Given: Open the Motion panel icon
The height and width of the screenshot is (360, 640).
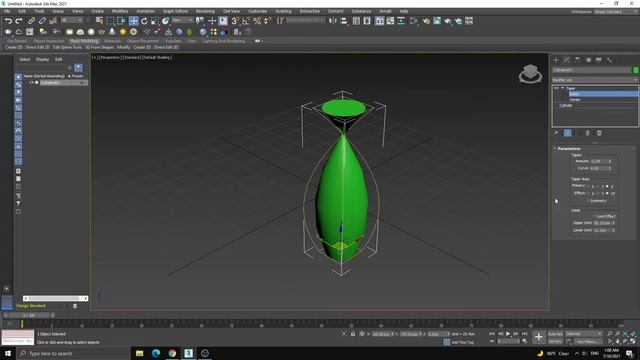Looking at the screenshot, I should tap(588, 60).
